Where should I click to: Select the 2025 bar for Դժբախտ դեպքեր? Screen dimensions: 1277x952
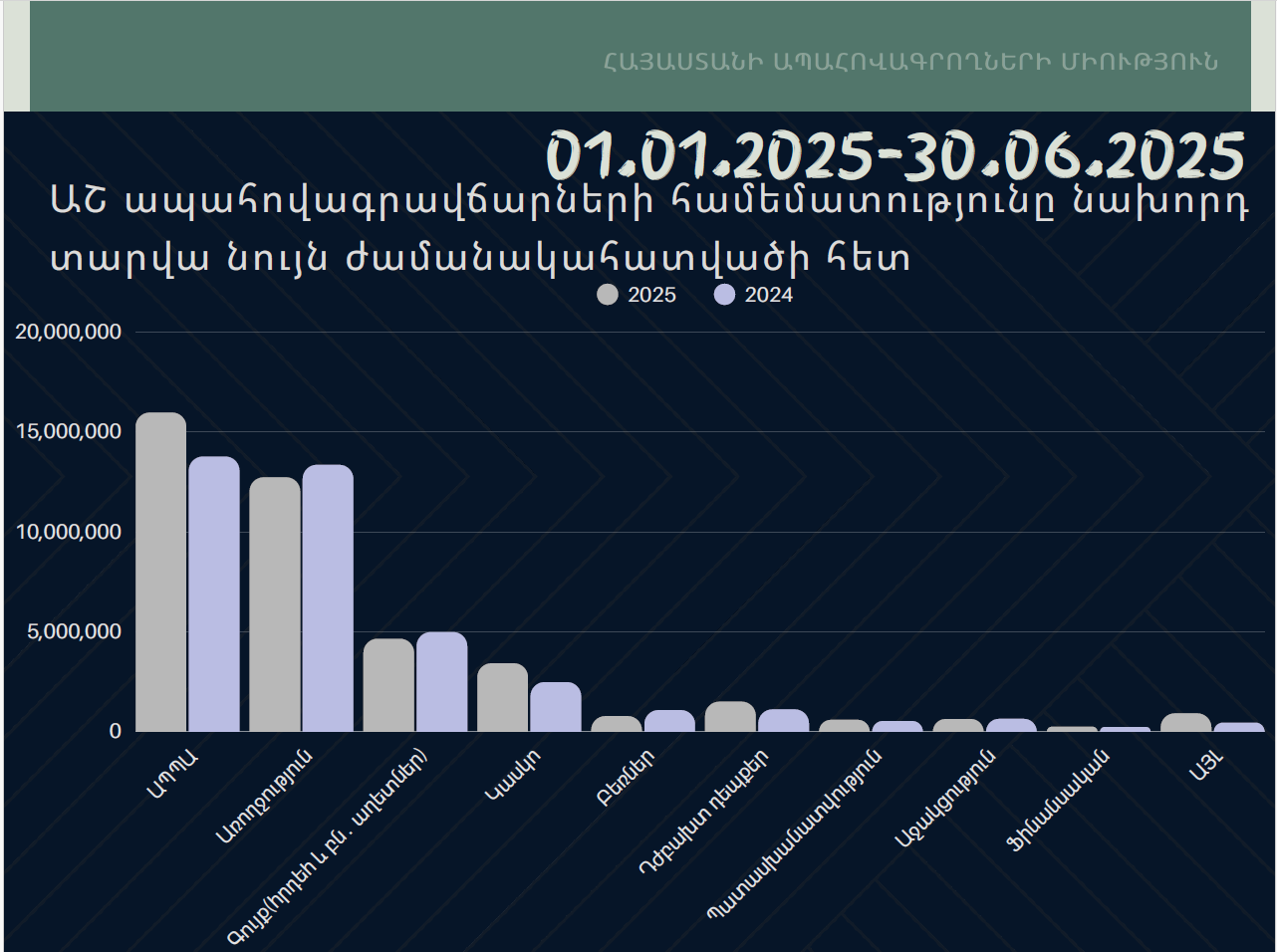click(x=730, y=717)
